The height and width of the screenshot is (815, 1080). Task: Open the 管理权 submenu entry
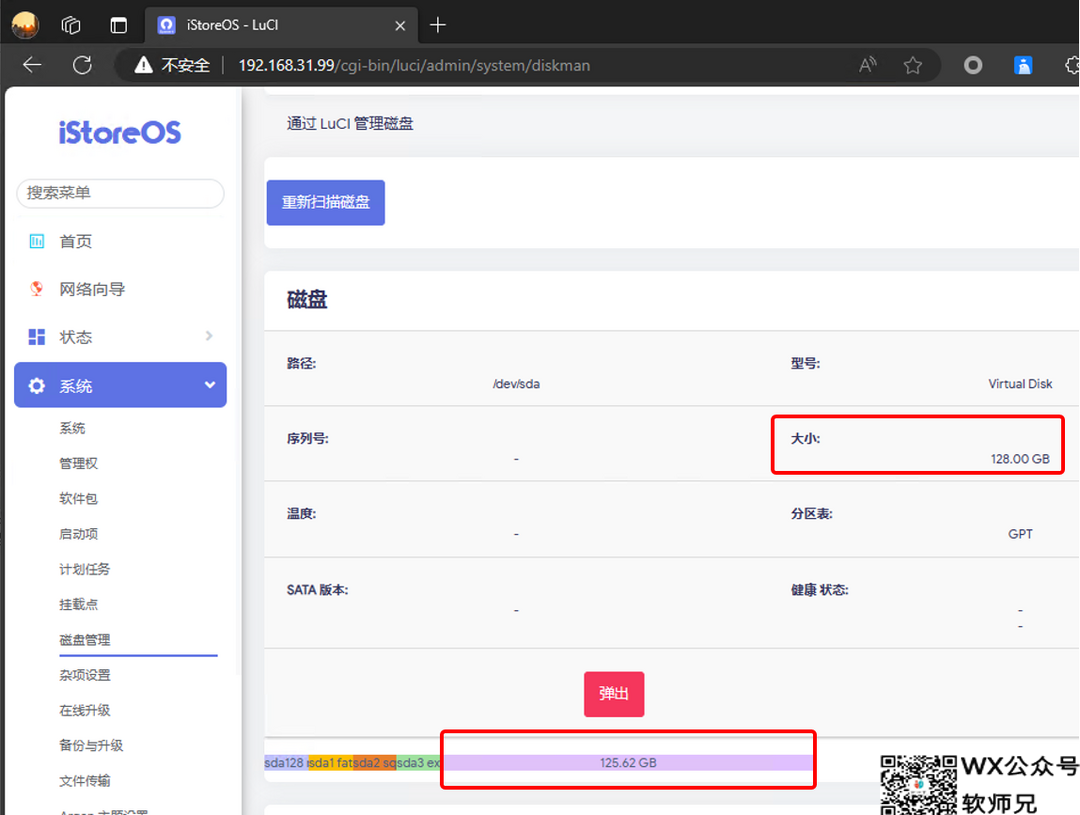click(79, 464)
